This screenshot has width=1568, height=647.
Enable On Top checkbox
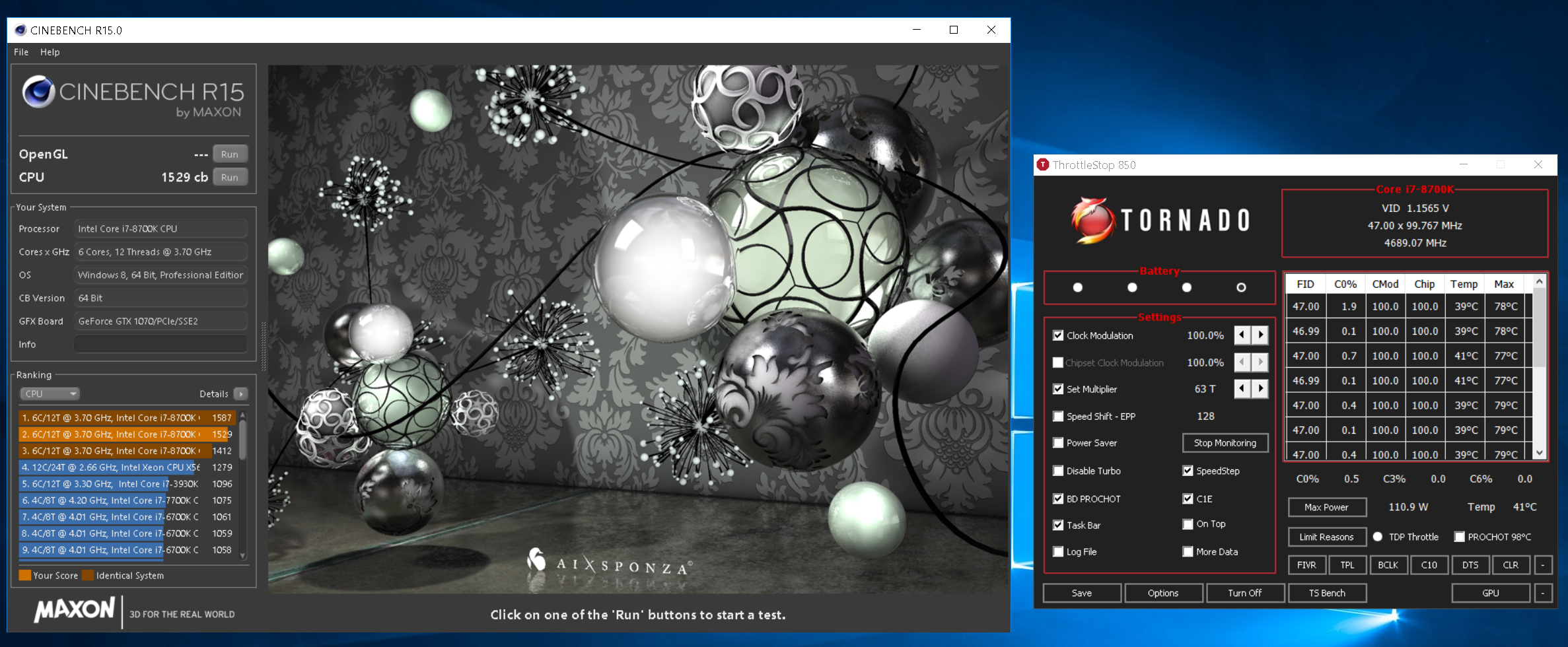tap(1188, 524)
